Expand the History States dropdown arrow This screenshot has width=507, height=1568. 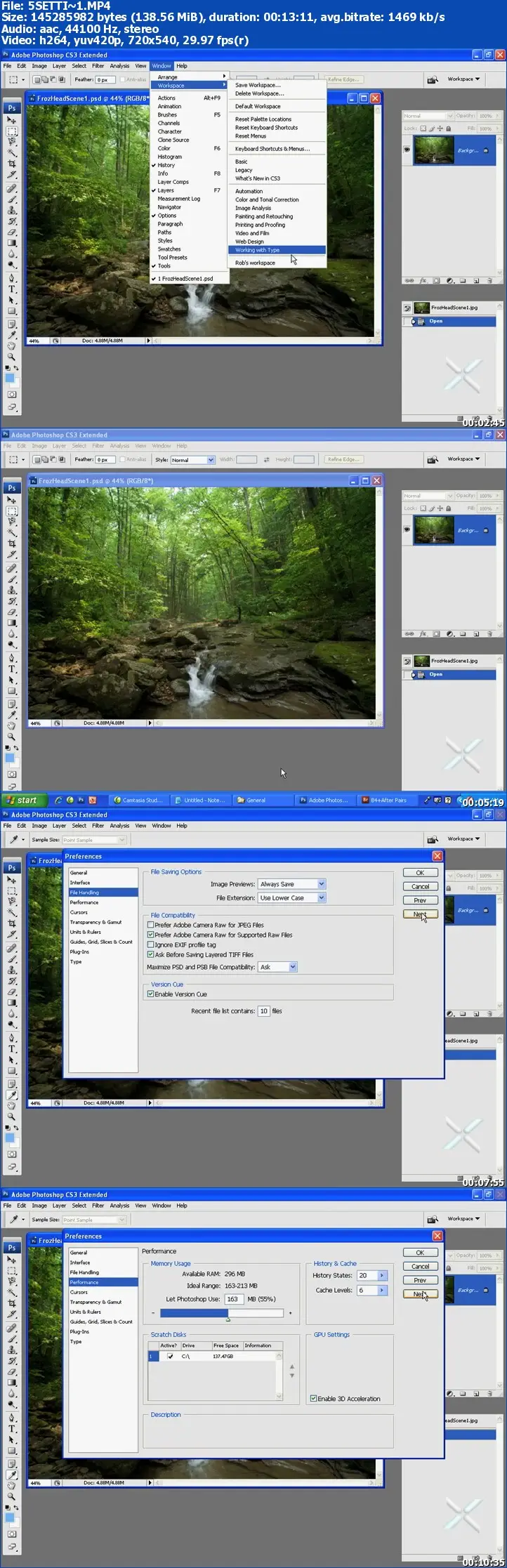[x=382, y=1275]
